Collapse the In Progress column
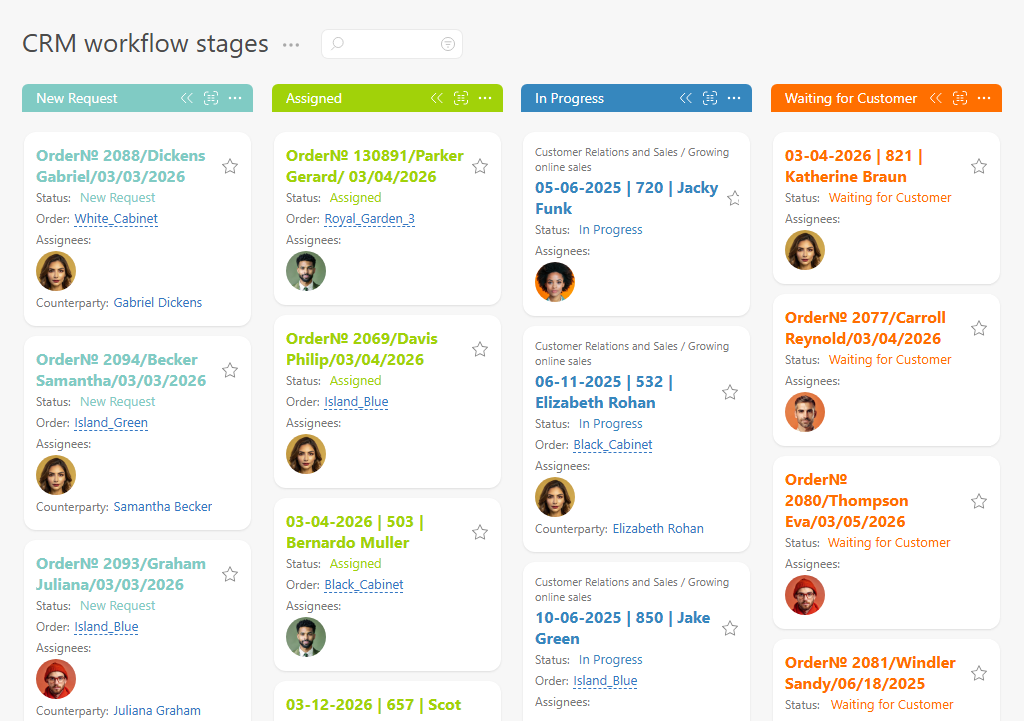Image resolution: width=1024 pixels, height=721 pixels. pos(686,98)
